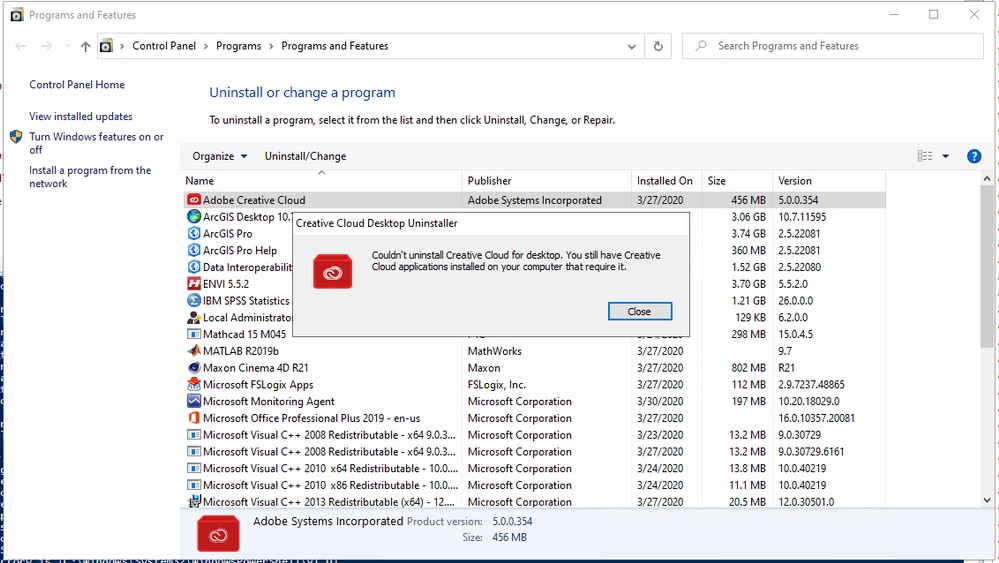Click the Maxon Cinema 4D icon

[x=194, y=367]
